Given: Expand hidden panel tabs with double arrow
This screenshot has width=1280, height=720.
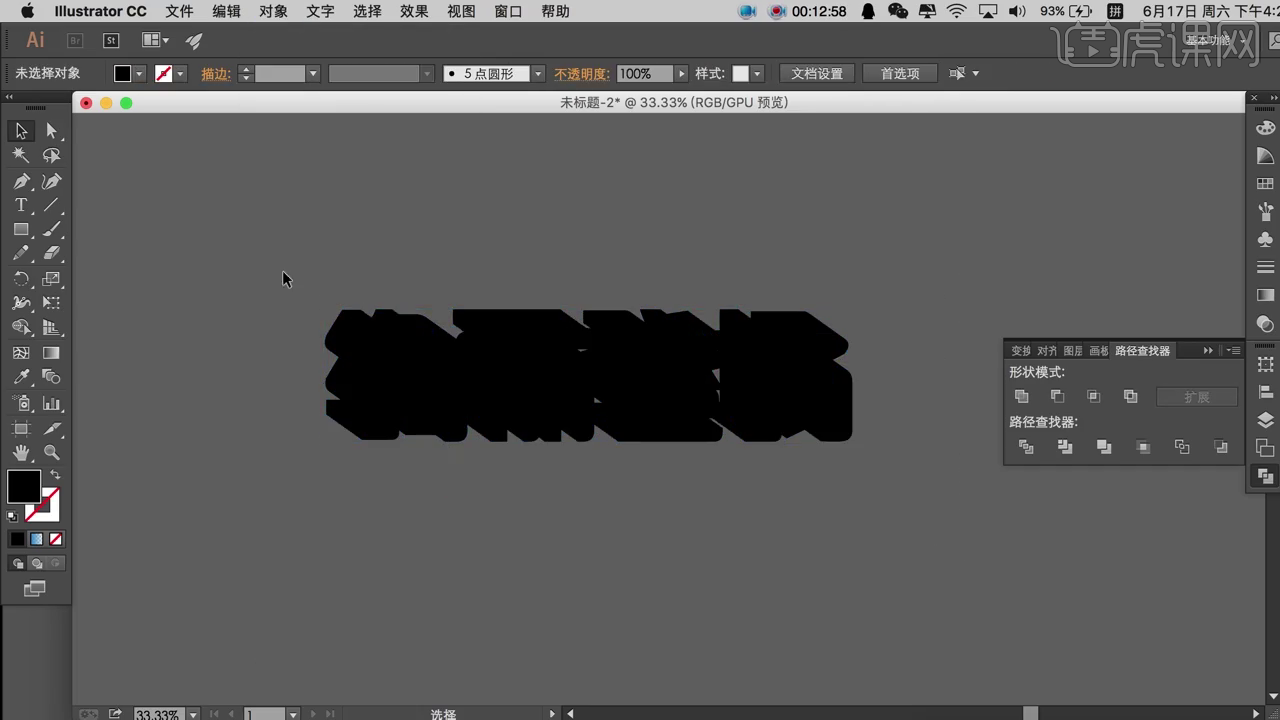Looking at the screenshot, I should pyautogui.click(x=1208, y=351).
